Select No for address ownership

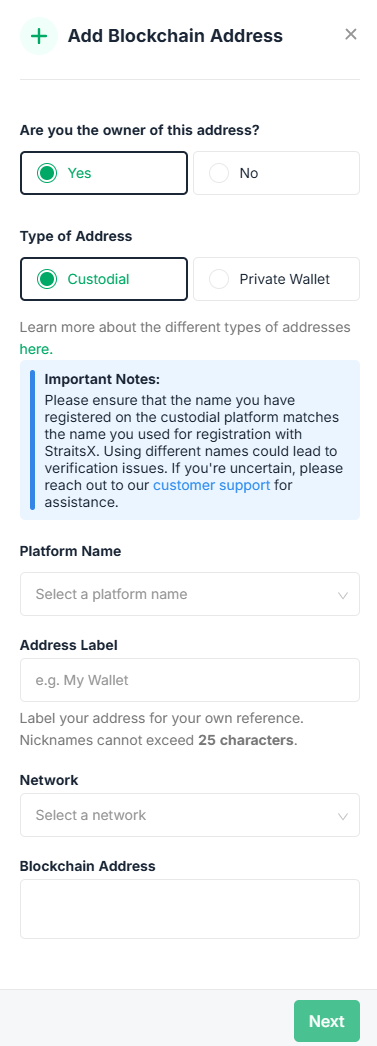pyautogui.click(x=276, y=173)
